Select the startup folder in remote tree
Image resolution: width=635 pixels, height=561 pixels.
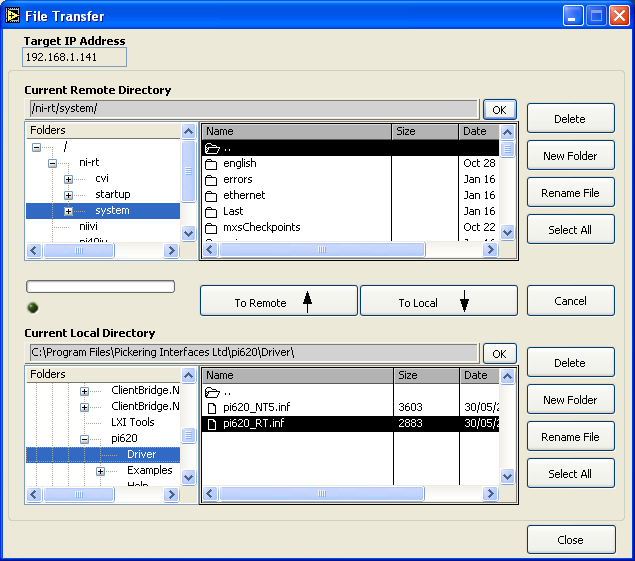tap(112, 194)
